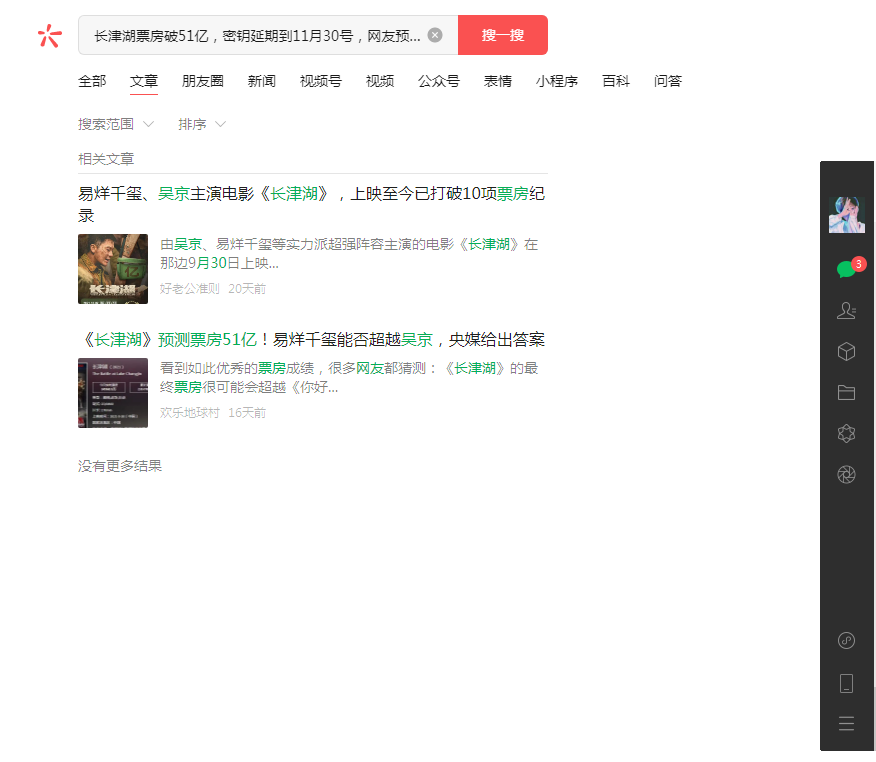Open the Favorites cube icon
Screen dimensions: 876x762
click(846, 351)
